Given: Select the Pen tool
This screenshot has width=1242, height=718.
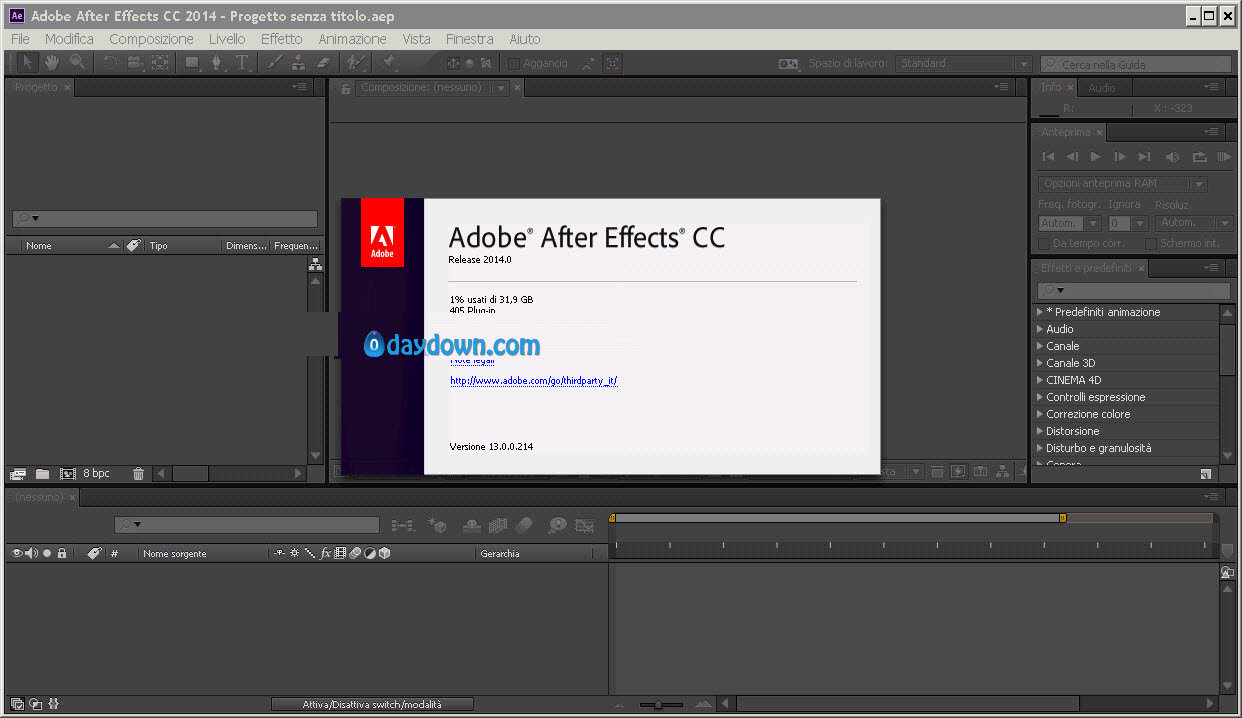Looking at the screenshot, I should [x=217, y=63].
